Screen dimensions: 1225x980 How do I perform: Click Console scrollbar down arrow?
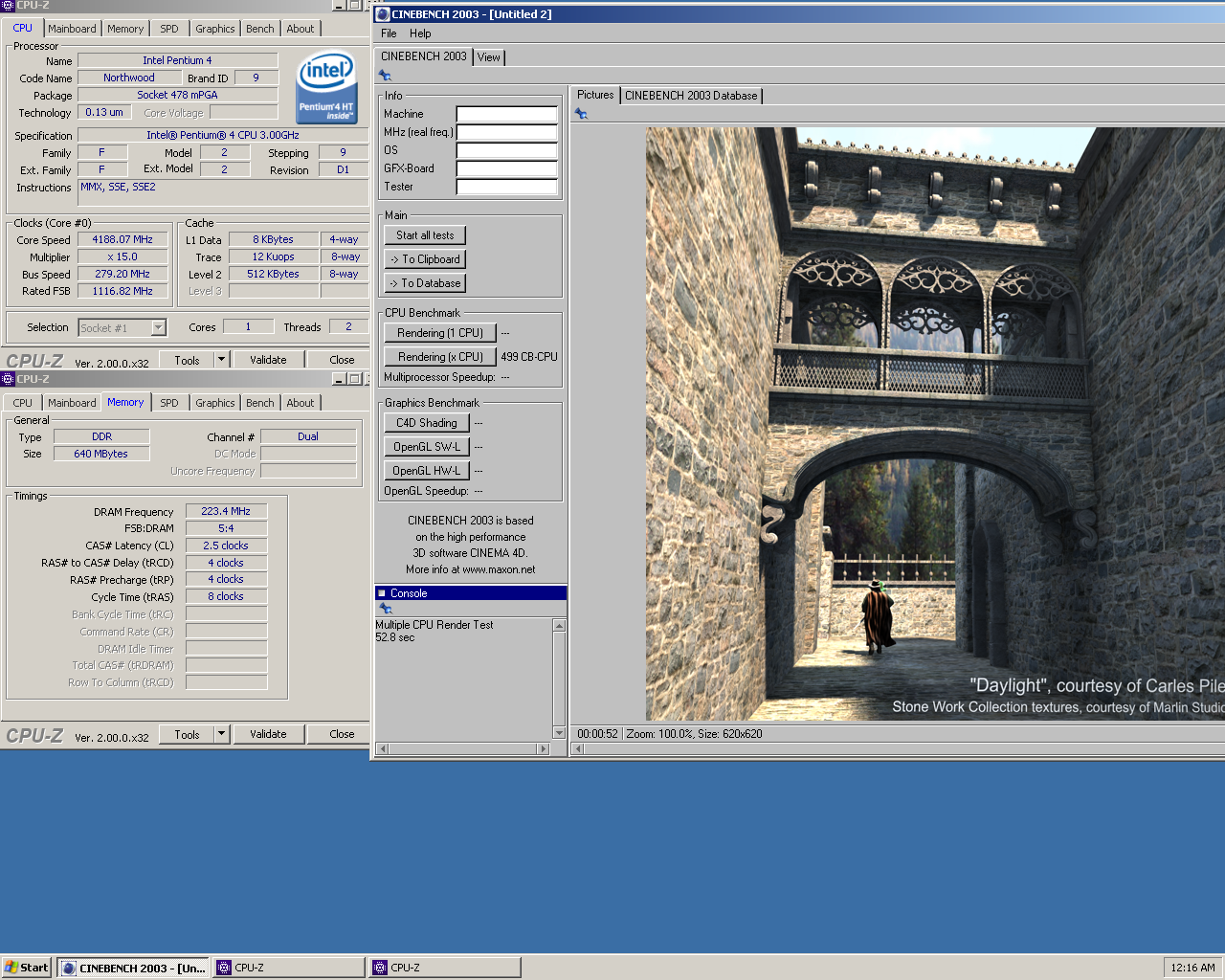click(560, 733)
